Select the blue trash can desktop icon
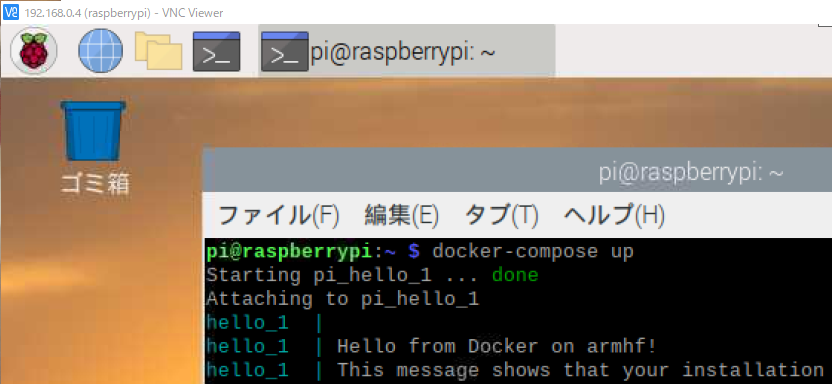832x384 pixels. 93,130
